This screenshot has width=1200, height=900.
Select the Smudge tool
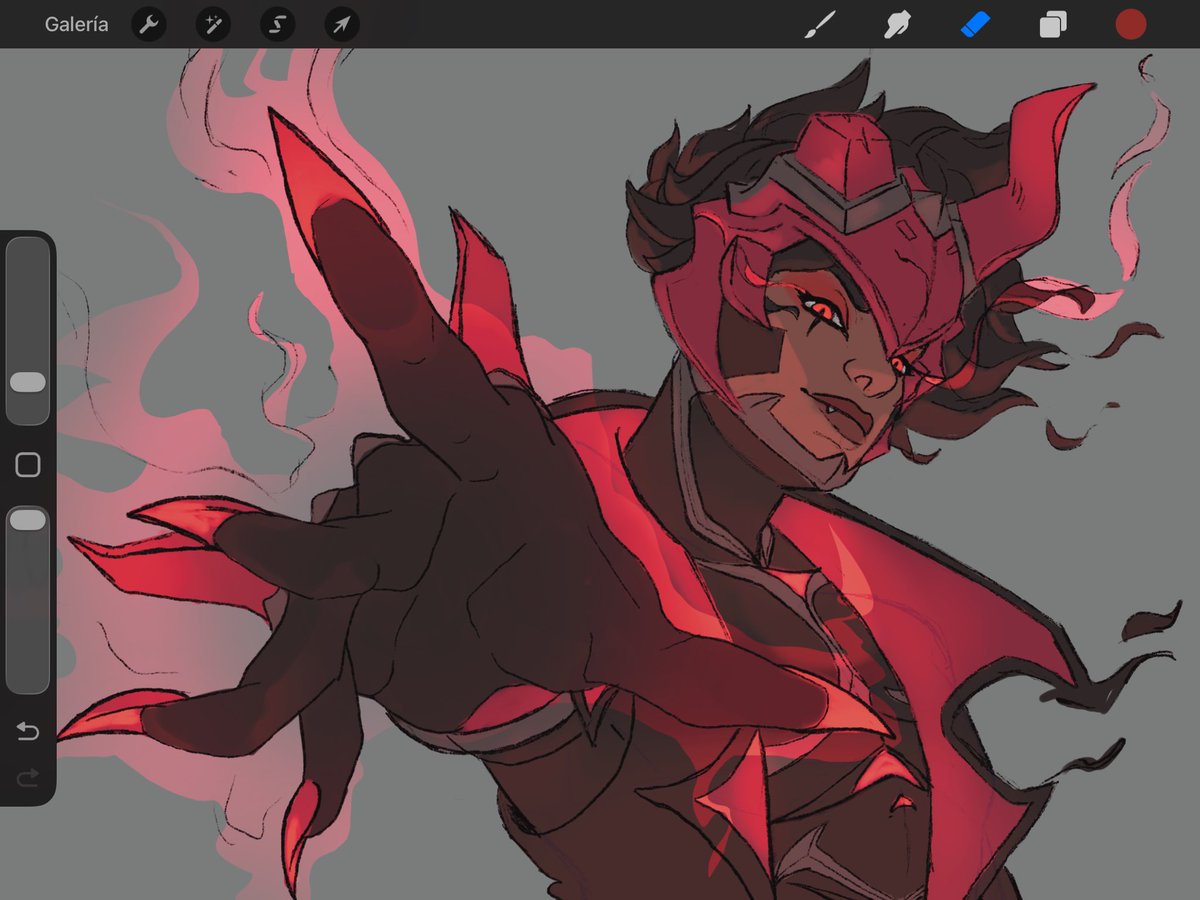click(897, 25)
